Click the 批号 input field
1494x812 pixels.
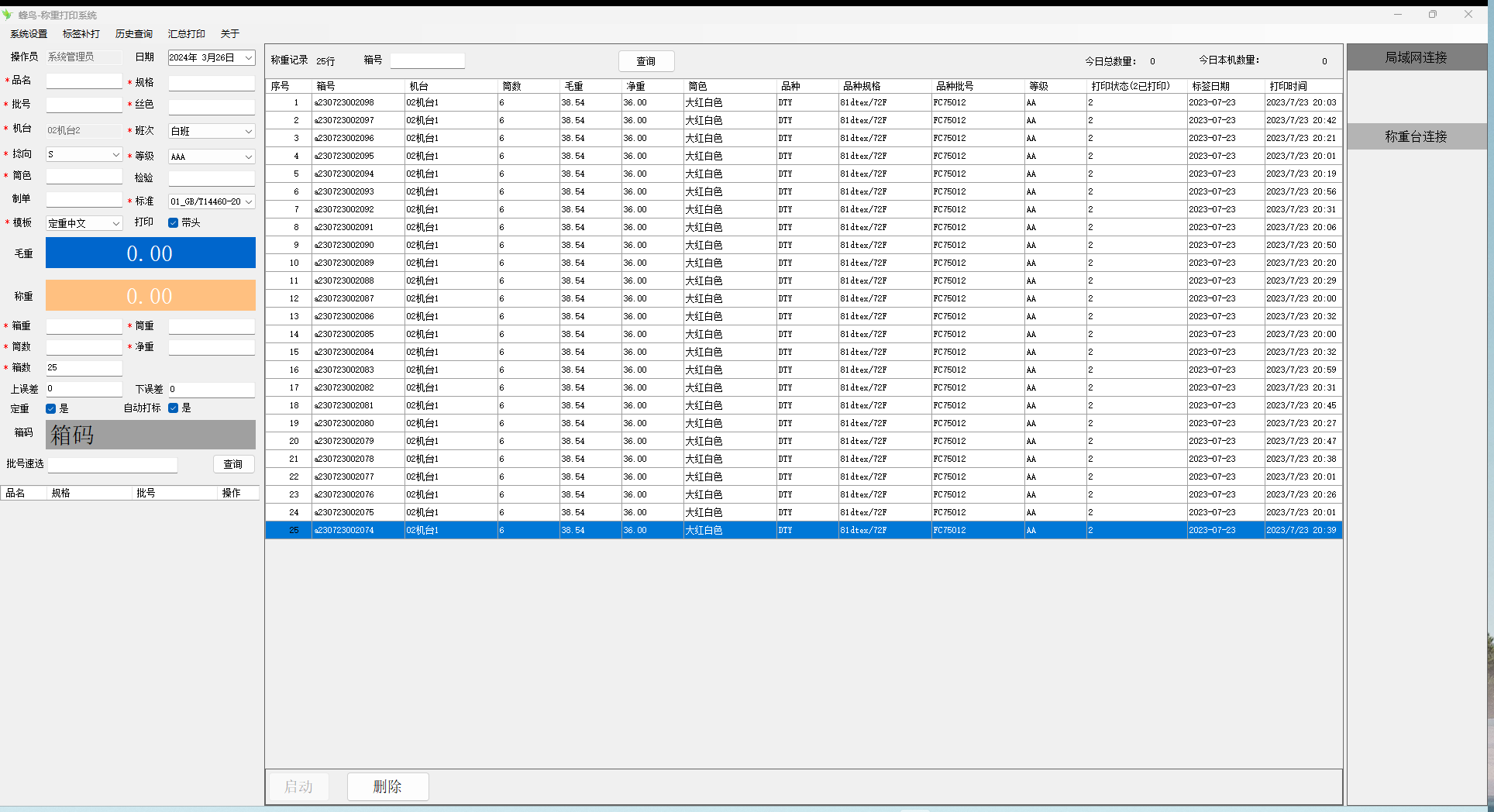[84, 105]
